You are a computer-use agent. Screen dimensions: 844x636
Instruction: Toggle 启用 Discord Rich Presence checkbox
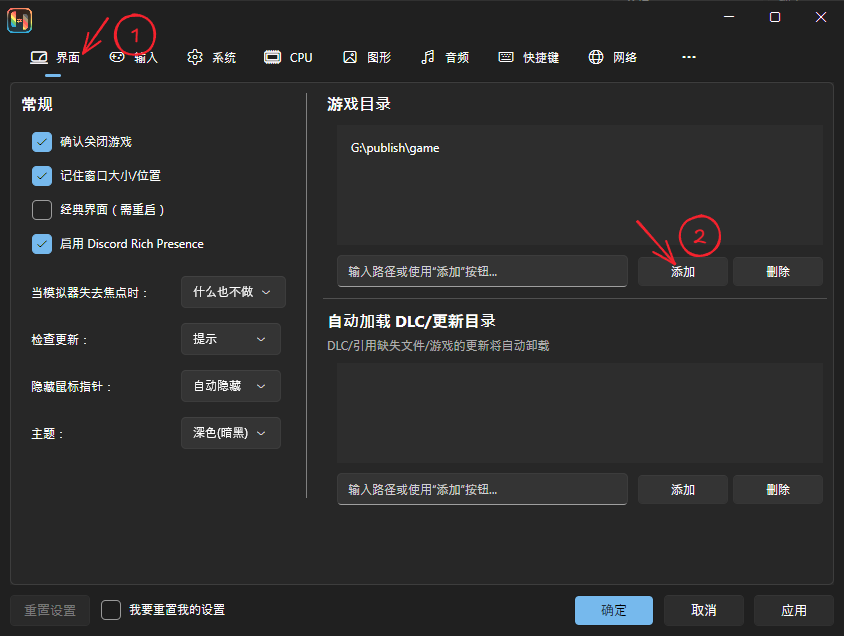pyautogui.click(x=42, y=244)
